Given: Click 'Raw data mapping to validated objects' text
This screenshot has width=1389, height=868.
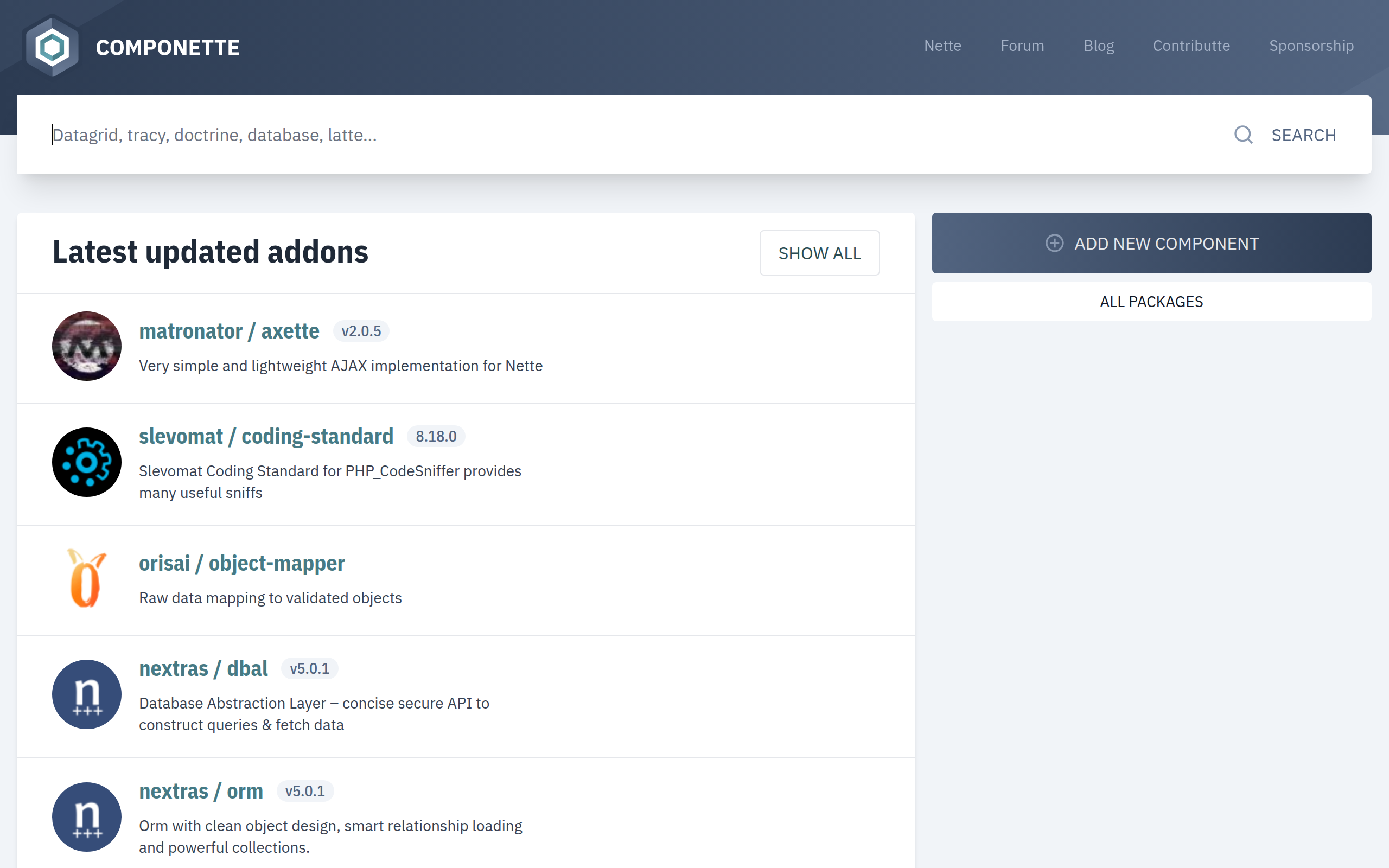Looking at the screenshot, I should 270,598.
